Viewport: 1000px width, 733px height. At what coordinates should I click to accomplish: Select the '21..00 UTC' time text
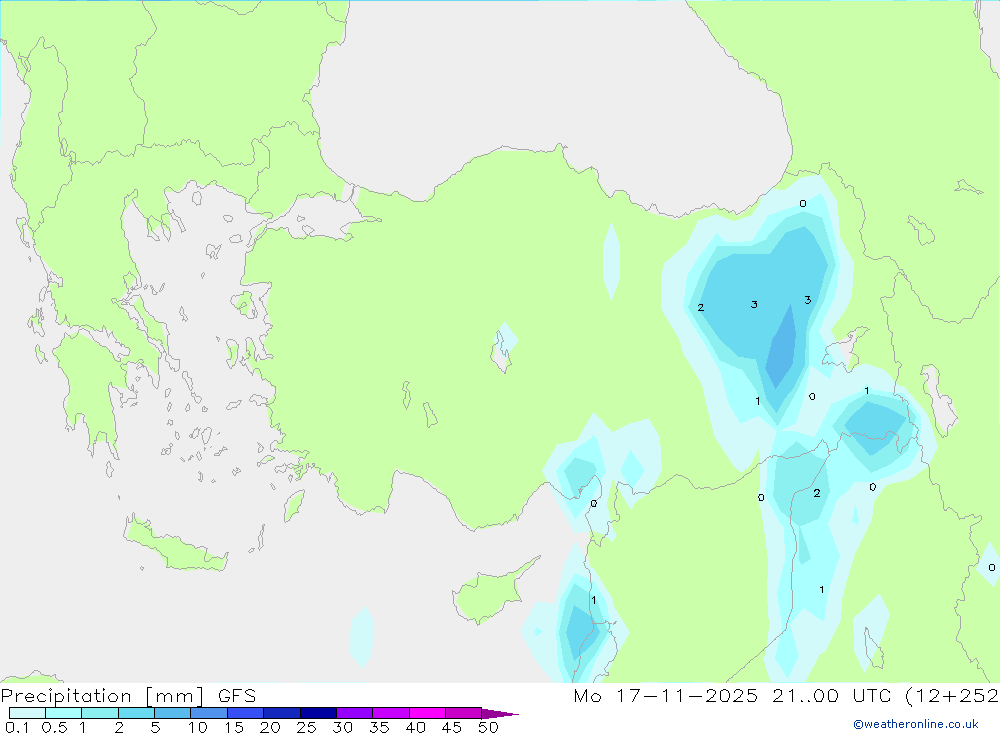832,695
